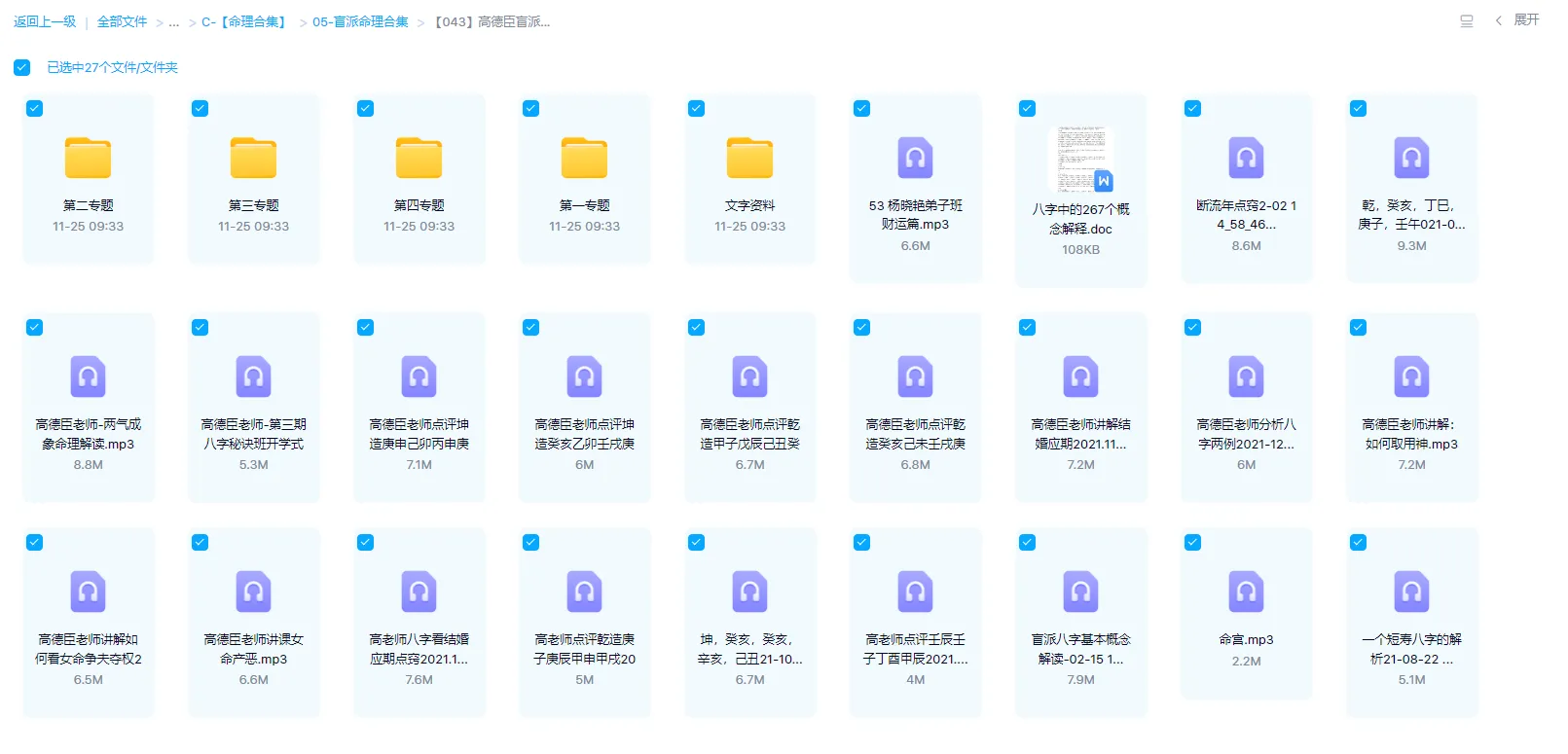Click the 第二专题 folder name text
Viewport: 1568px width, 754px height.
pyautogui.click(x=89, y=205)
